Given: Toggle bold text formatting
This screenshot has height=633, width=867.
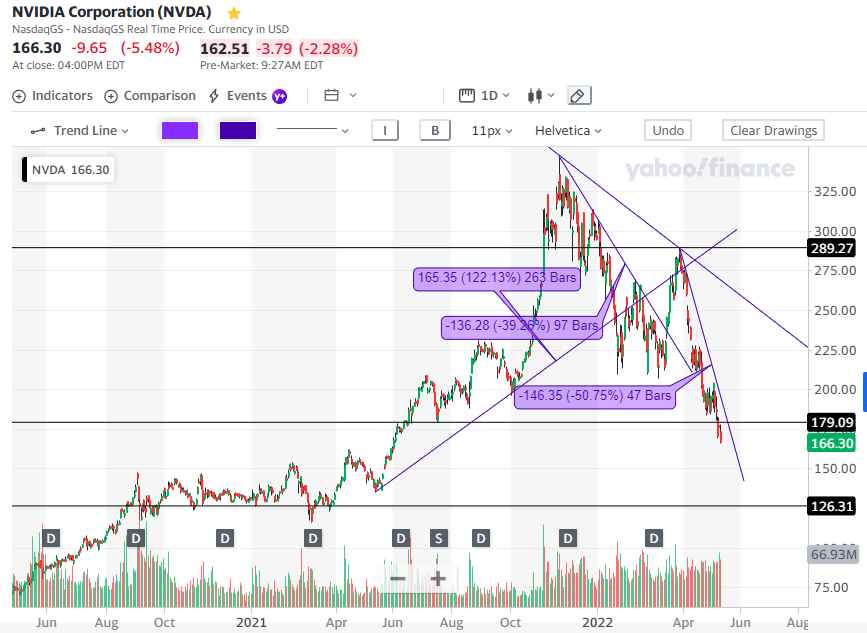Looking at the screenshot, I should (435, 130).
